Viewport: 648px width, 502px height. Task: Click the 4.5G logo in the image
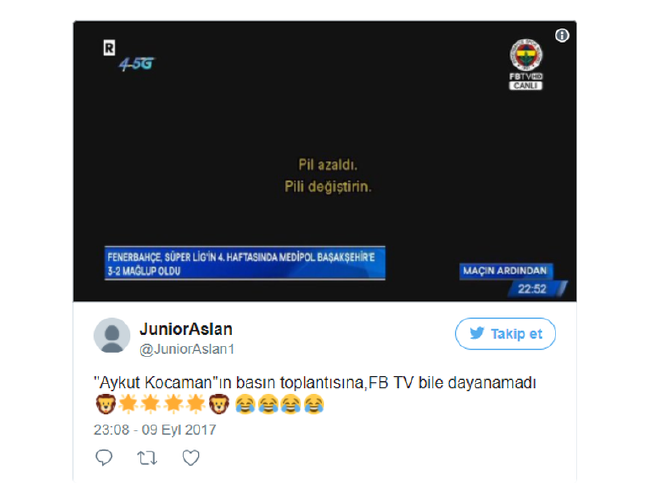136,64
